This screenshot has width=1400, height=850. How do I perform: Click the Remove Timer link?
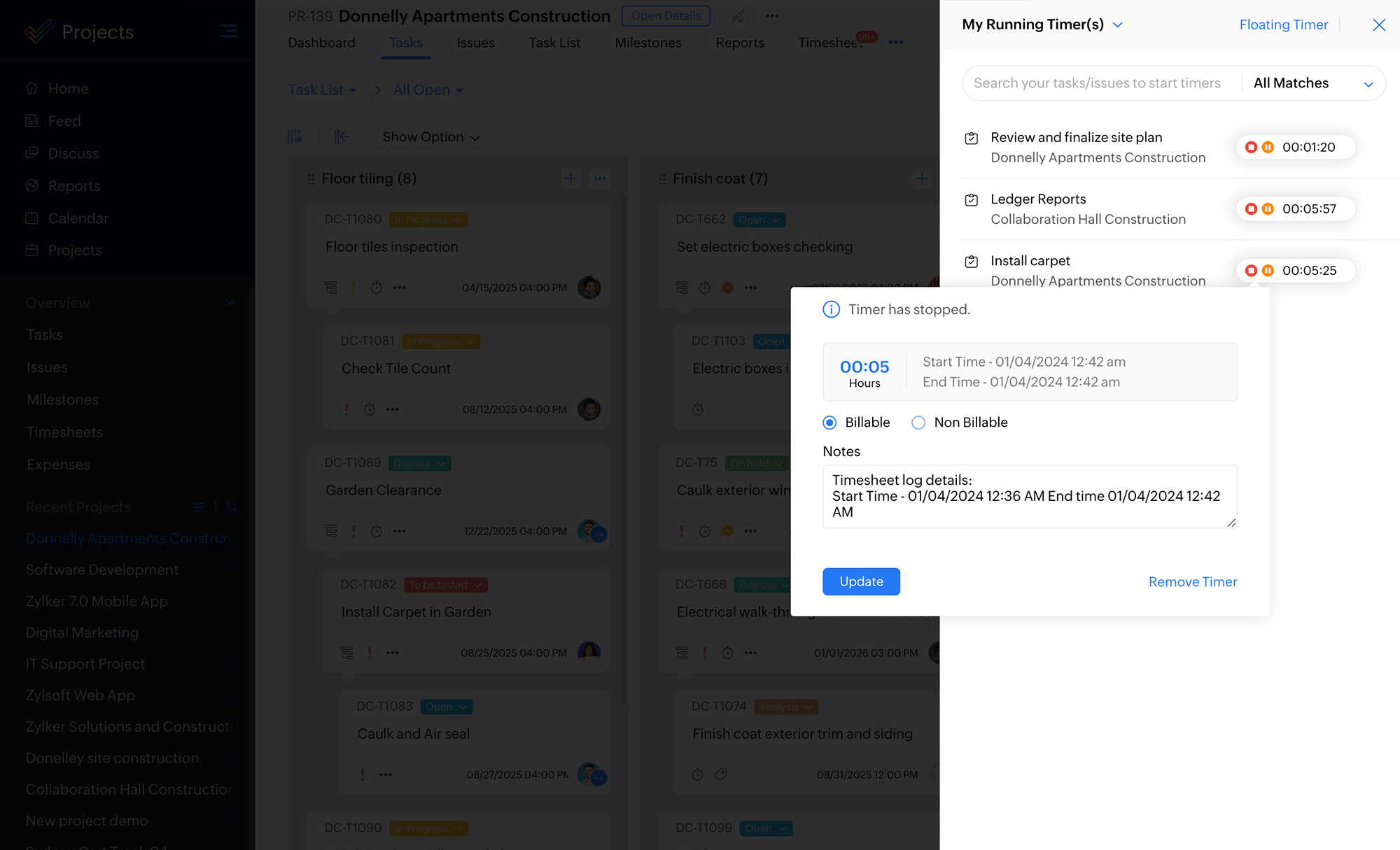point(1192,581)
